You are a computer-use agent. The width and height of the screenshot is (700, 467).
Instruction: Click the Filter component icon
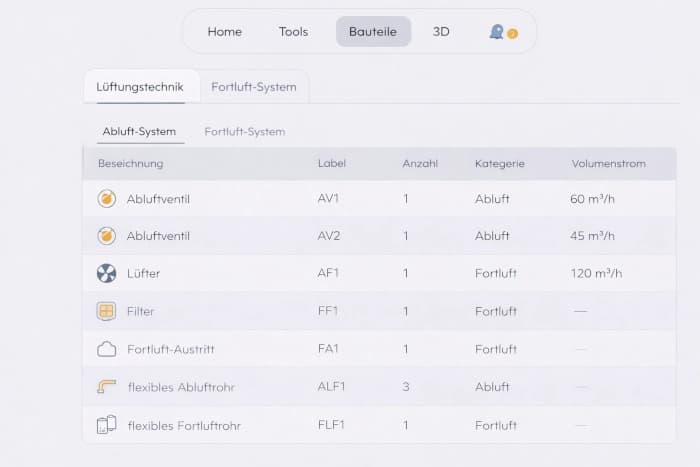pos(106,311)
